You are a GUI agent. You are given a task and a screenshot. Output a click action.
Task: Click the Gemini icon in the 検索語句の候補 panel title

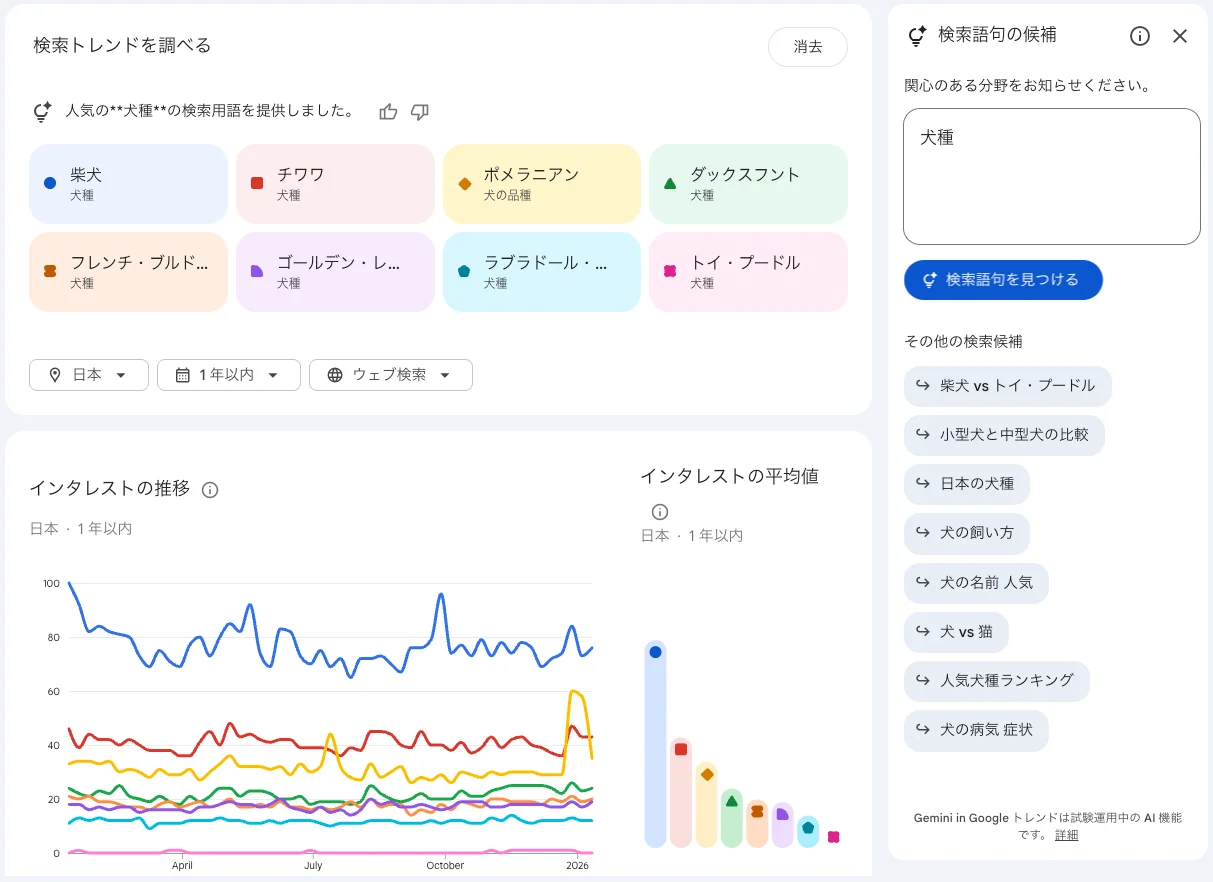[916, 35]
